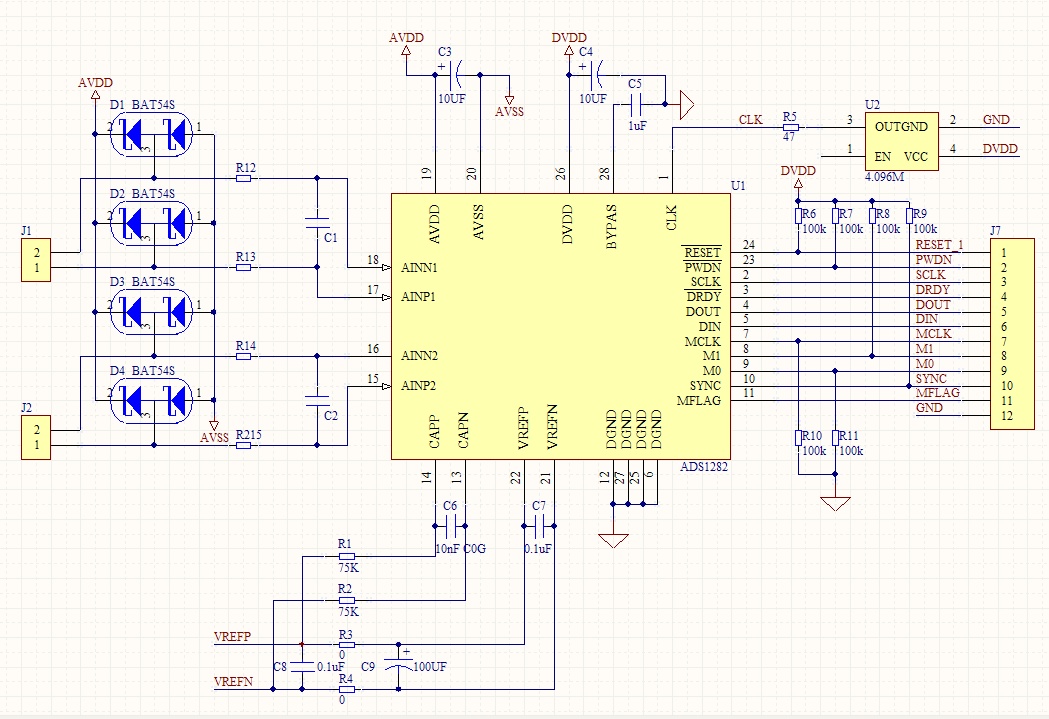The width and height of the screenshot is (1049, 719).
Task: Click the VREFN net label
Action: pos(233,682)
